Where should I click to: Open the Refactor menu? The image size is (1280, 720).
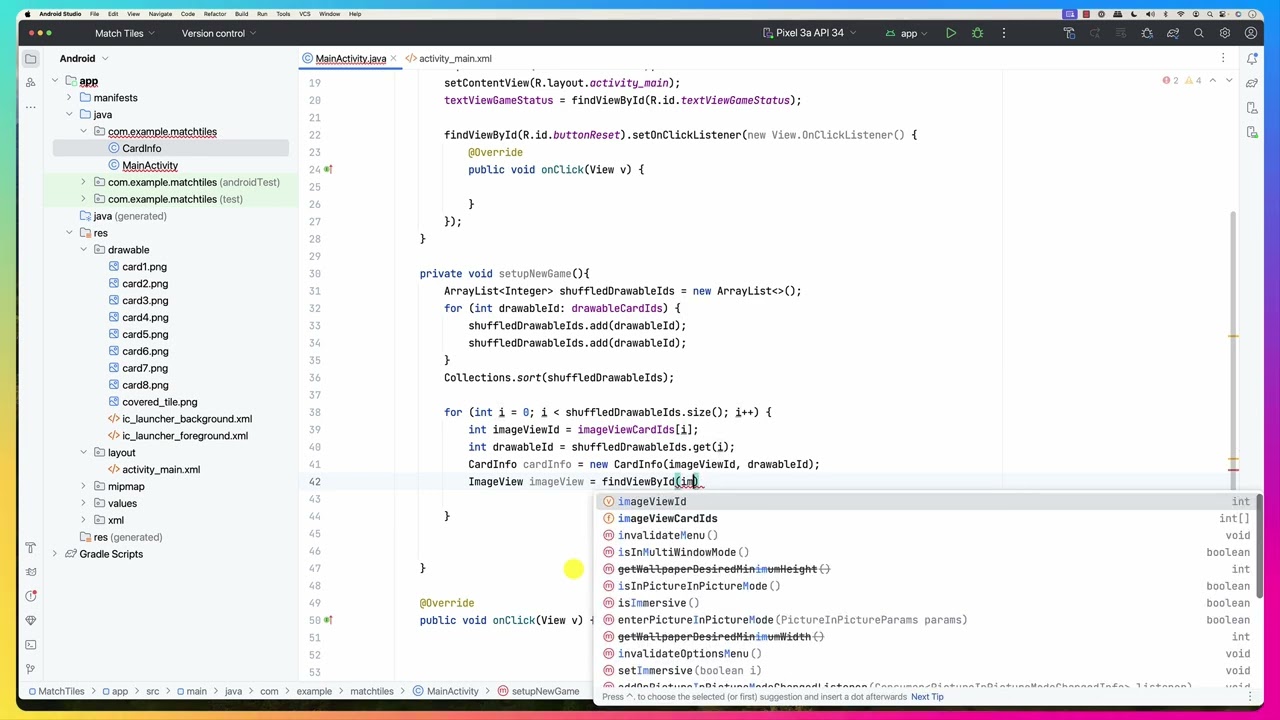pos(214,14)
